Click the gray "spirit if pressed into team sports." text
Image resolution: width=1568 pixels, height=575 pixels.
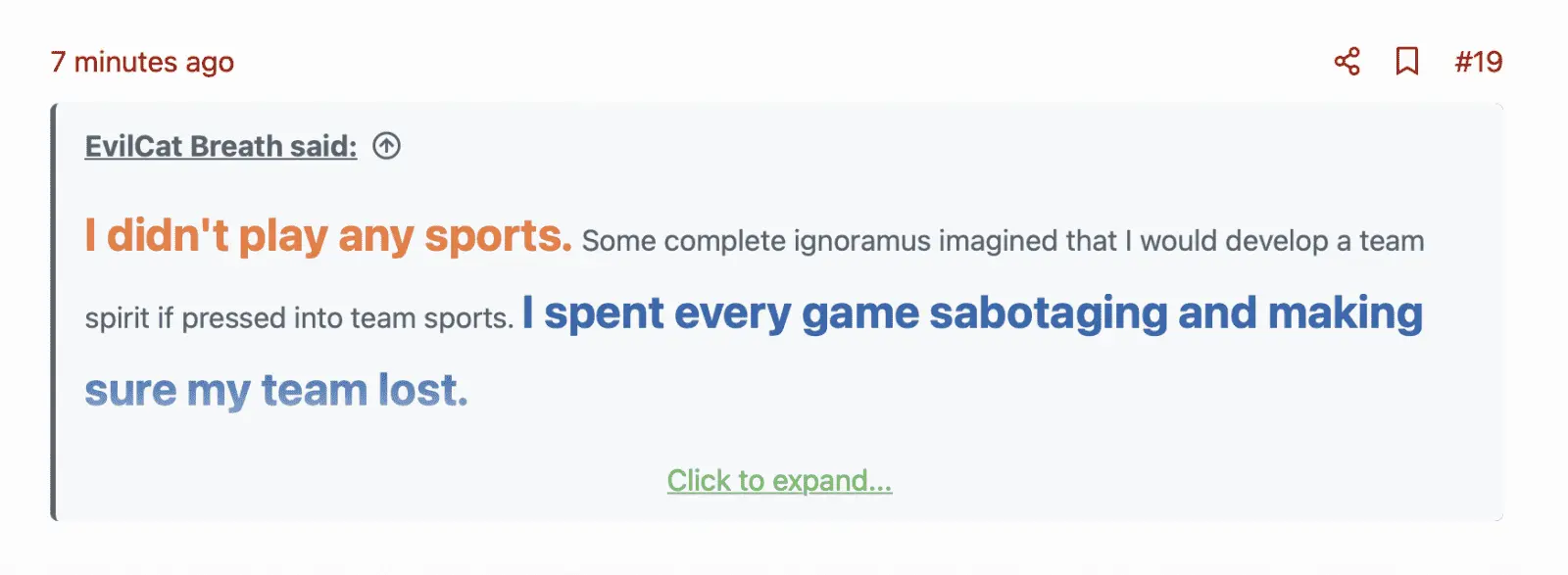point(299,318)
